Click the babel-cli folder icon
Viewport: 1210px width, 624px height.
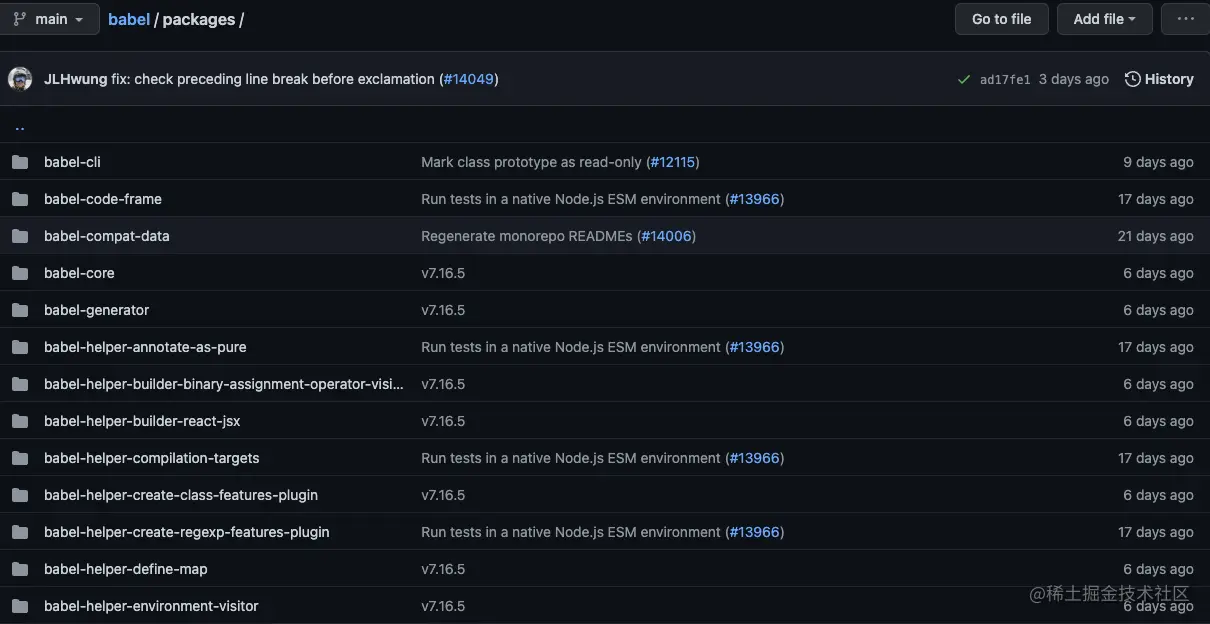click(x=20, y=162)
